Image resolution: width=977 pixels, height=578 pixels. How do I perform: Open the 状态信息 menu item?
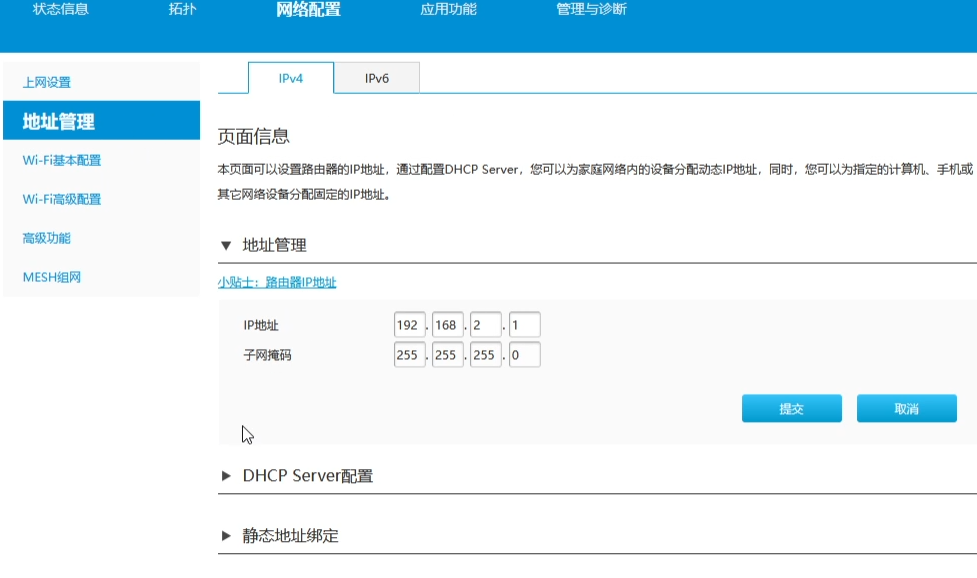pyautogui.click(x=59, y=10)
